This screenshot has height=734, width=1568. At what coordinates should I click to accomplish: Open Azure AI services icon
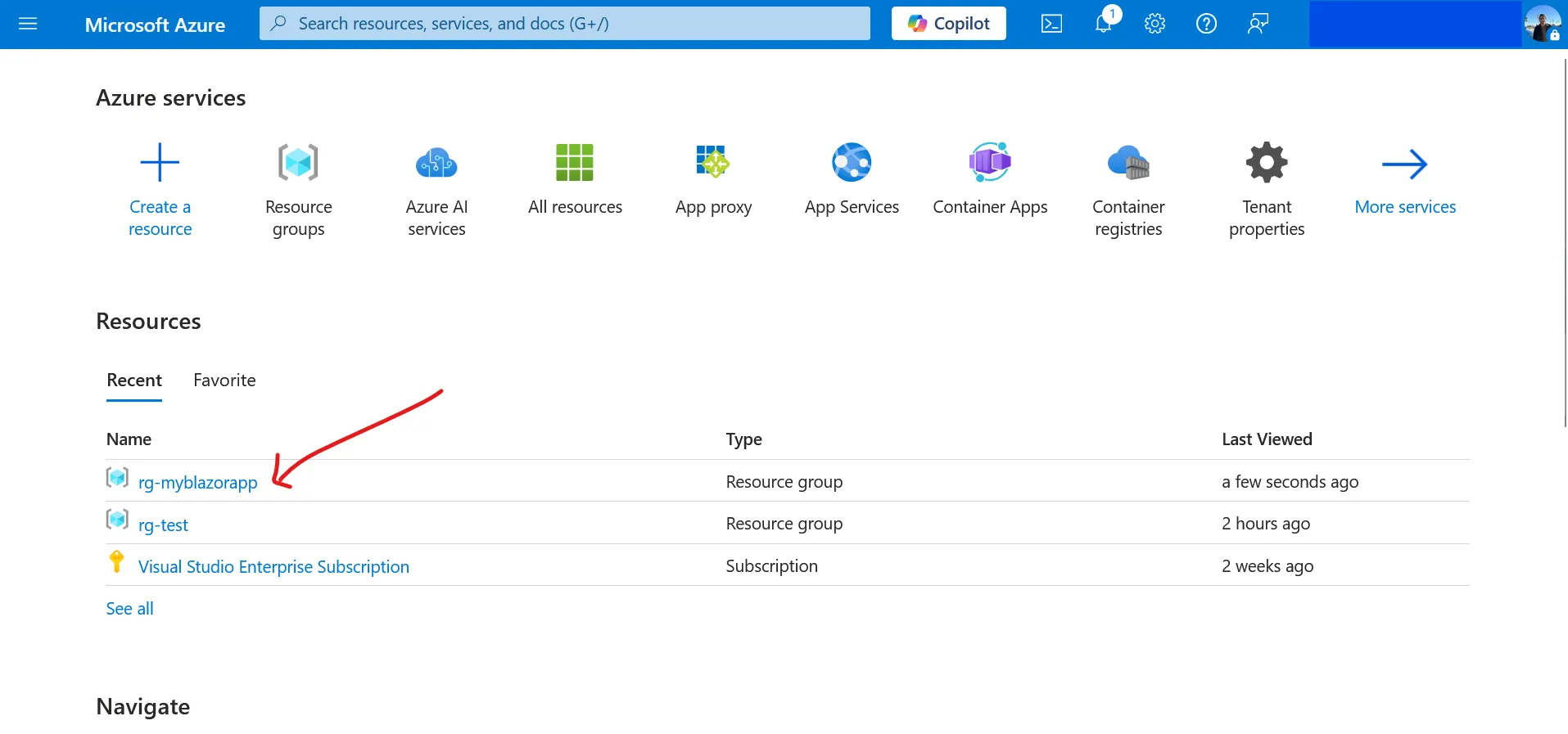tap(436, 162)
